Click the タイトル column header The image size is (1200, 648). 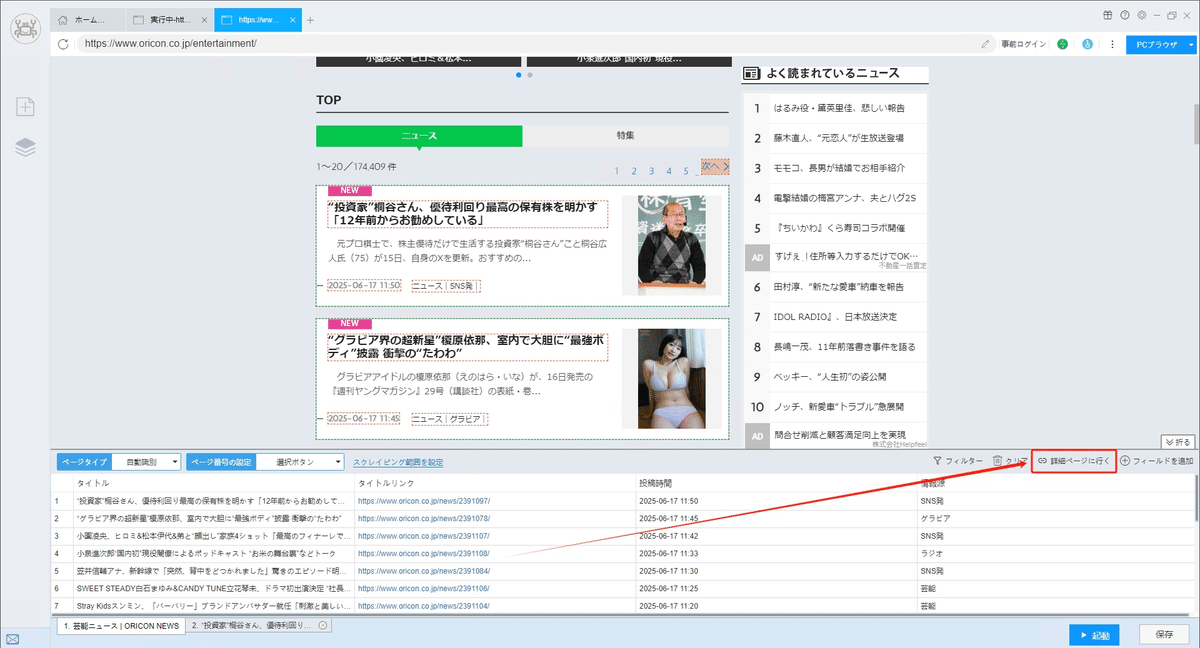[x=93, y=483]
